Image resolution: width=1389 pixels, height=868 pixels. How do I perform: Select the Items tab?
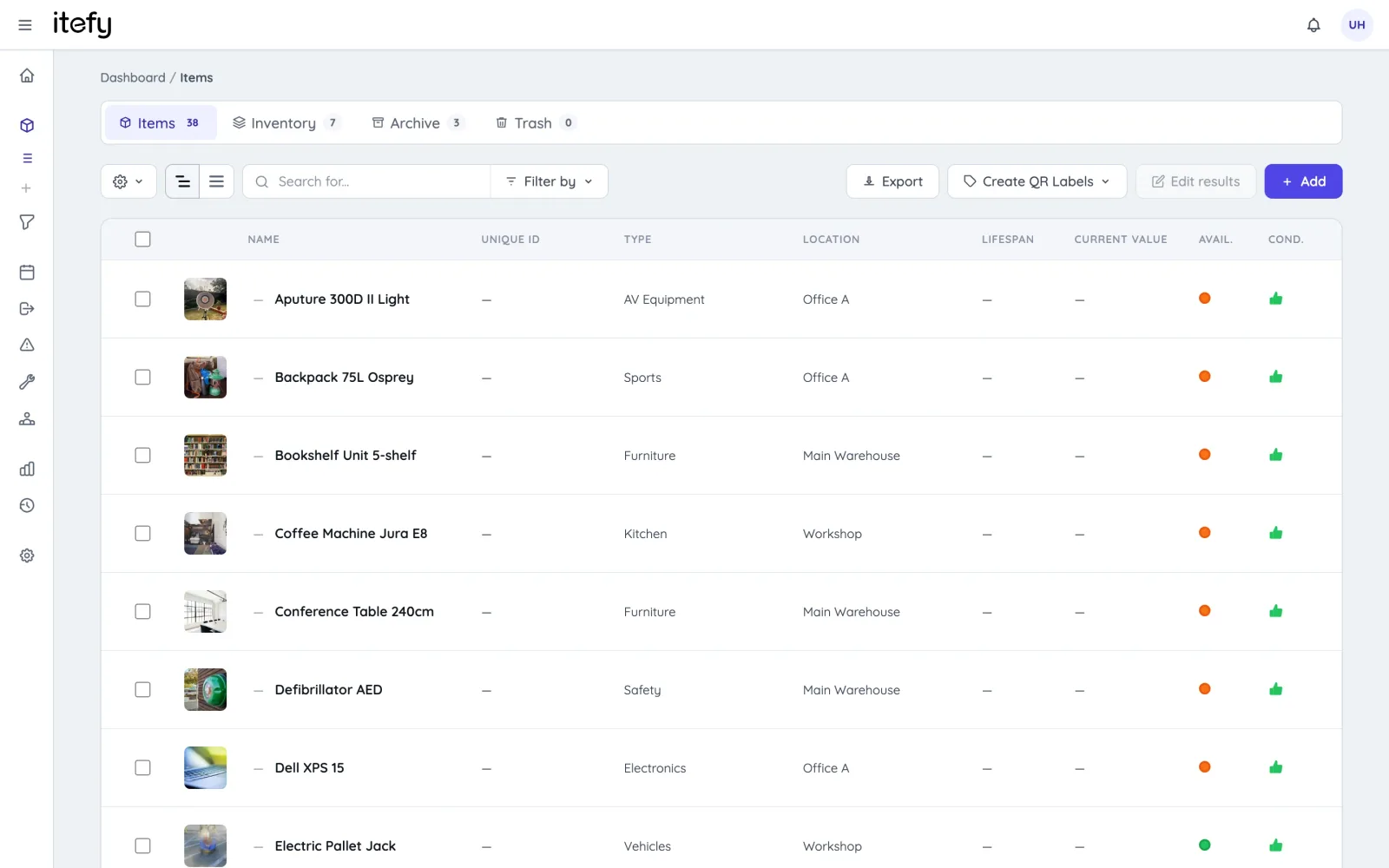click(x=161, y=123)
